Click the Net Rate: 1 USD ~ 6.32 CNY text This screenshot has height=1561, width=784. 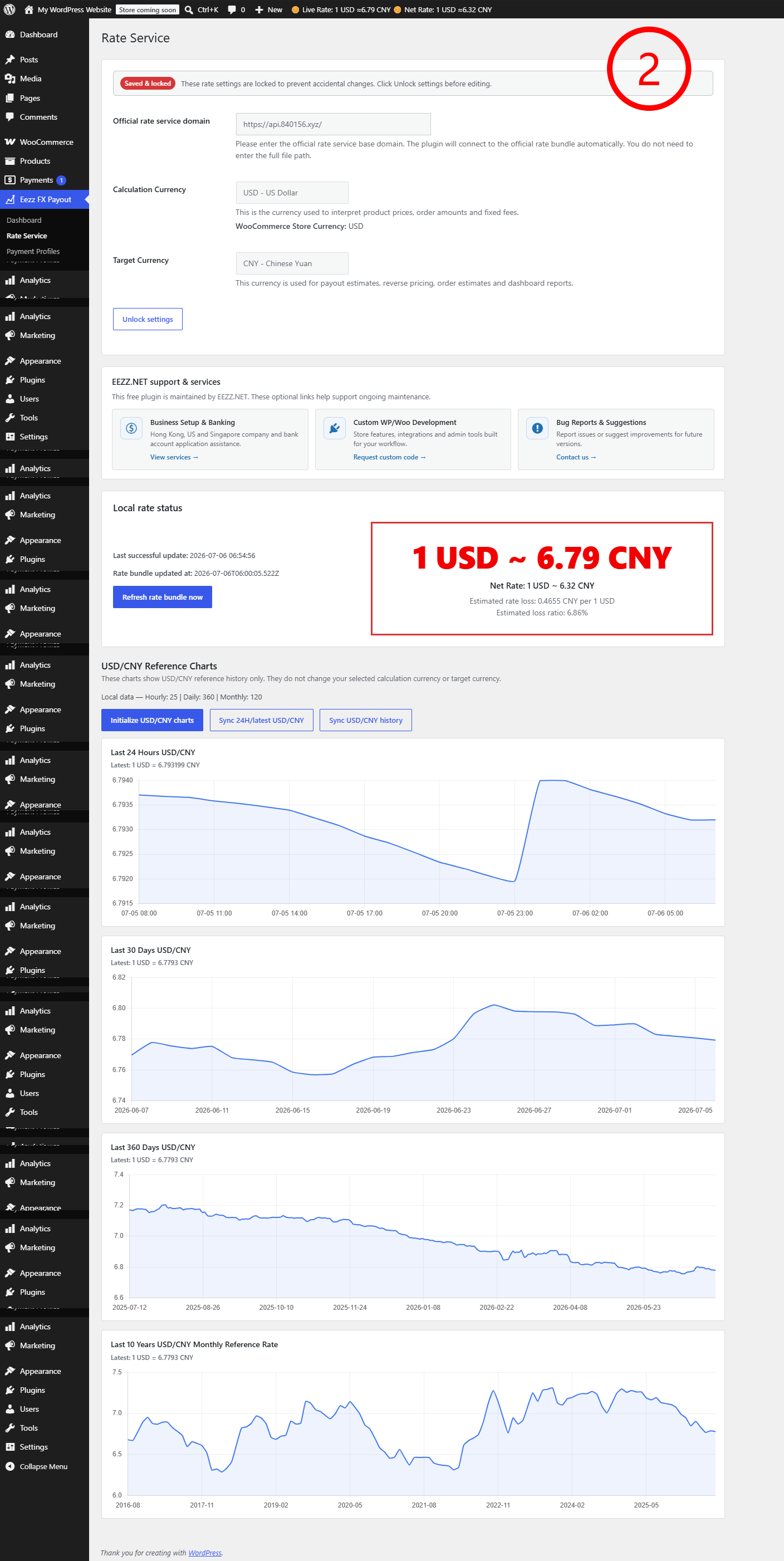pos(542,585)
